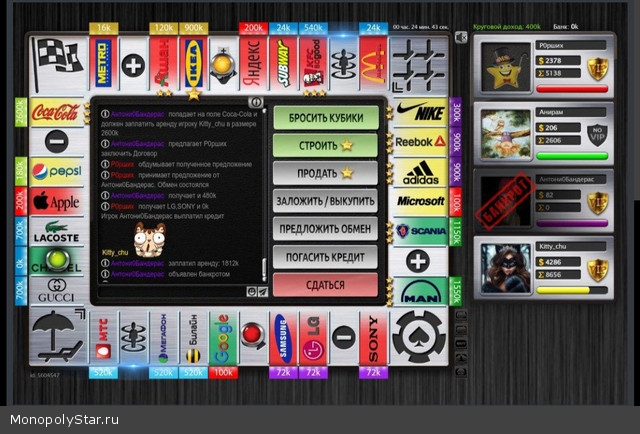Select the Gucci board cell
The height and width of the screenshot is (434, 640).
[56, 291]
